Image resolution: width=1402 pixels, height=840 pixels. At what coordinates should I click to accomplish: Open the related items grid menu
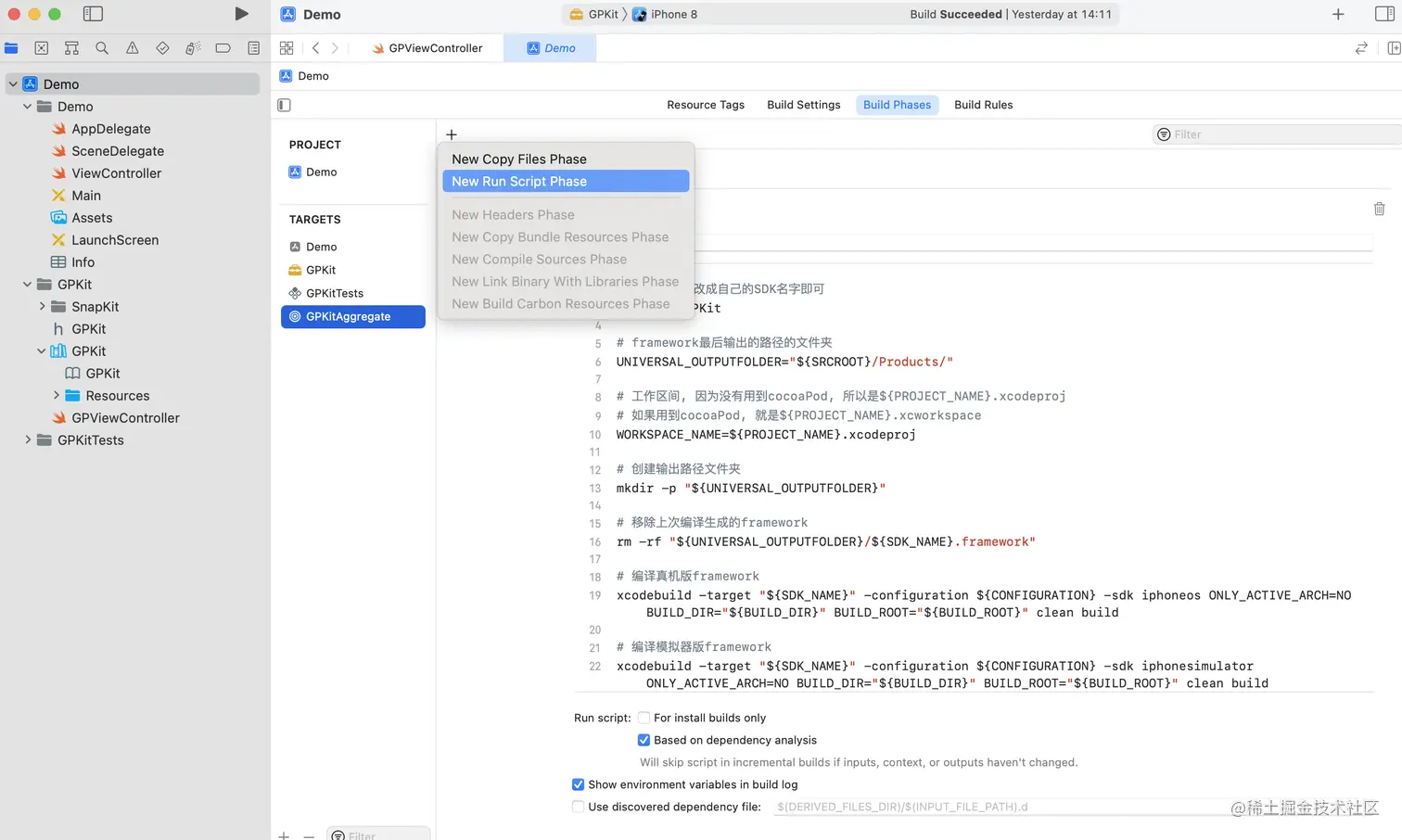[287, 48]
